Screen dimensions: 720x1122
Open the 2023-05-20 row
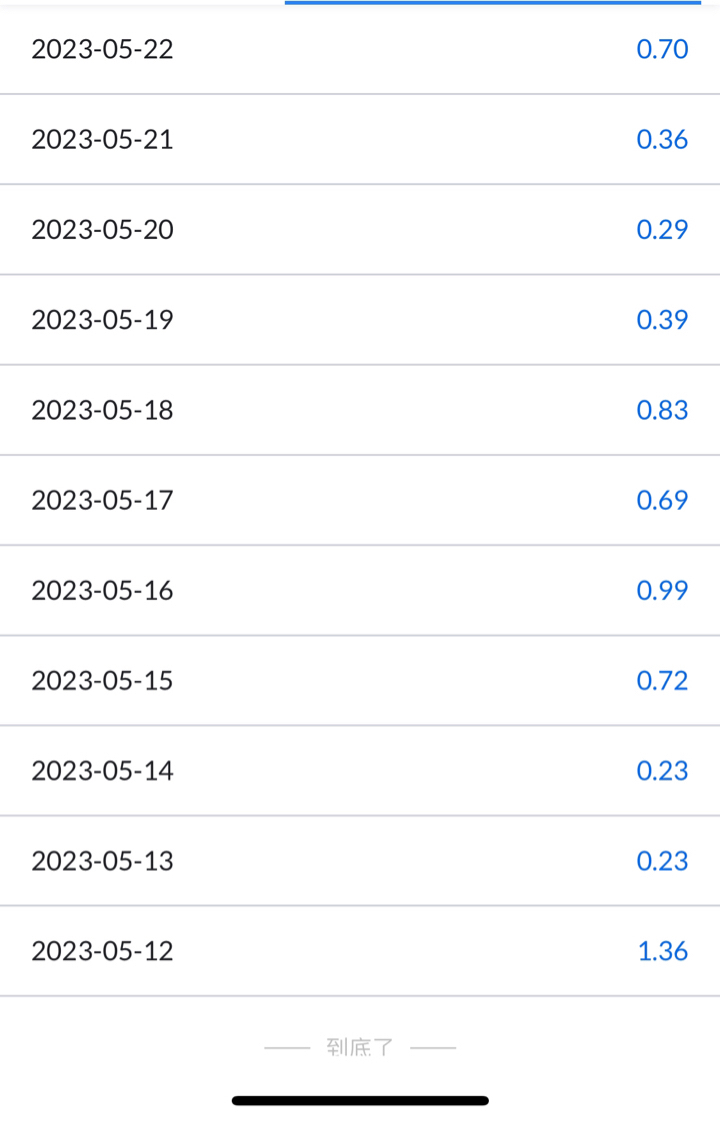(x=360, y=230)
